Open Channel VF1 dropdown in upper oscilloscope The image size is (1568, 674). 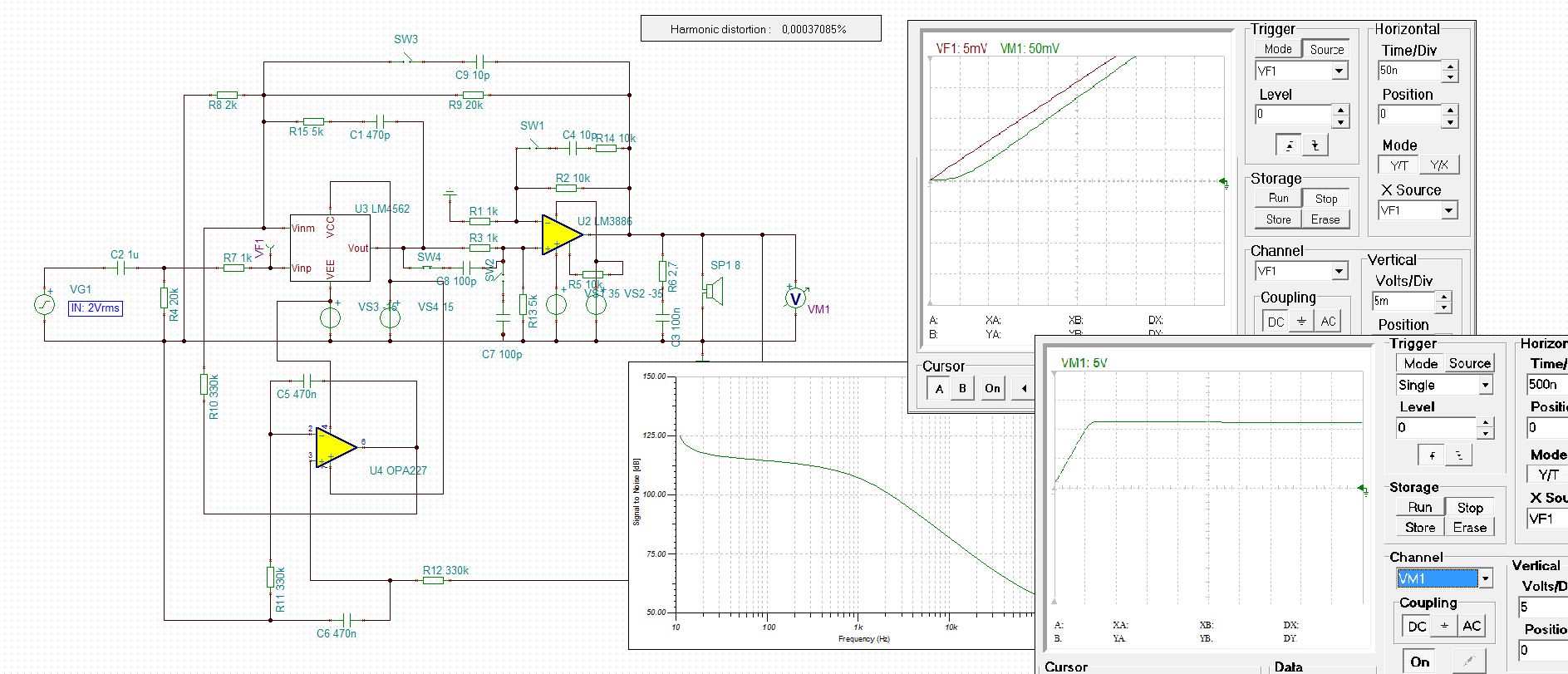[x=1339, y=271]
